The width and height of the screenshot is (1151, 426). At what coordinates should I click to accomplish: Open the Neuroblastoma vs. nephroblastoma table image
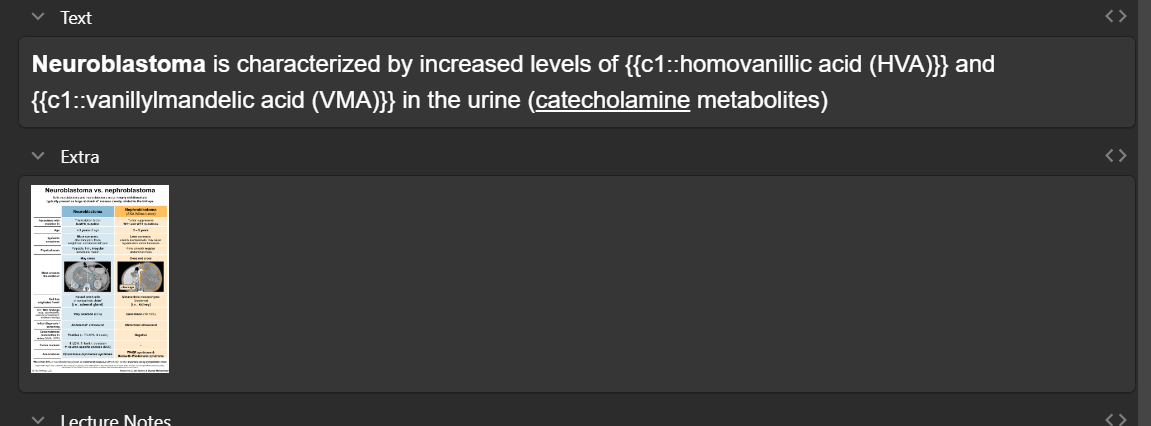pyautogui.click(x=100, y=278)
